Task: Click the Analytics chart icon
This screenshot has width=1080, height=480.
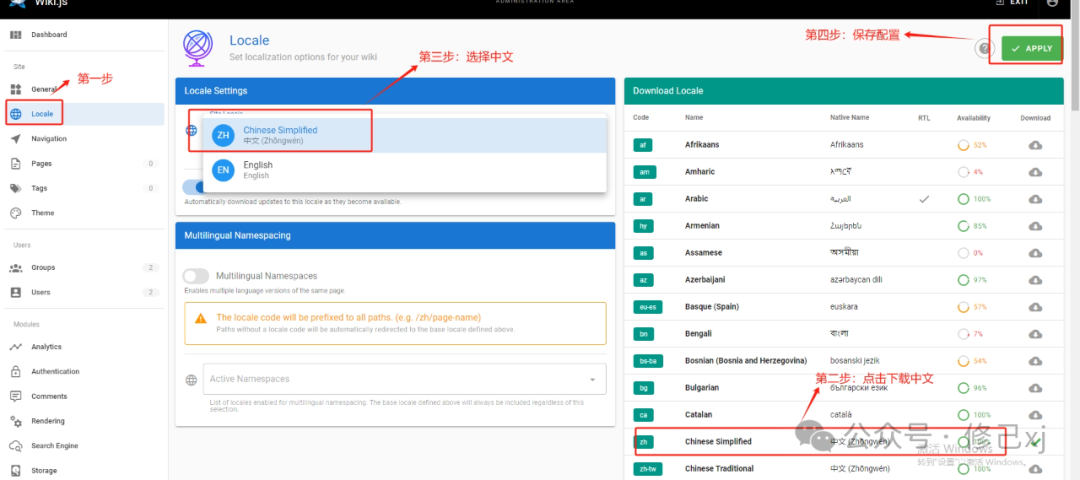Action: tap(16, 346)
